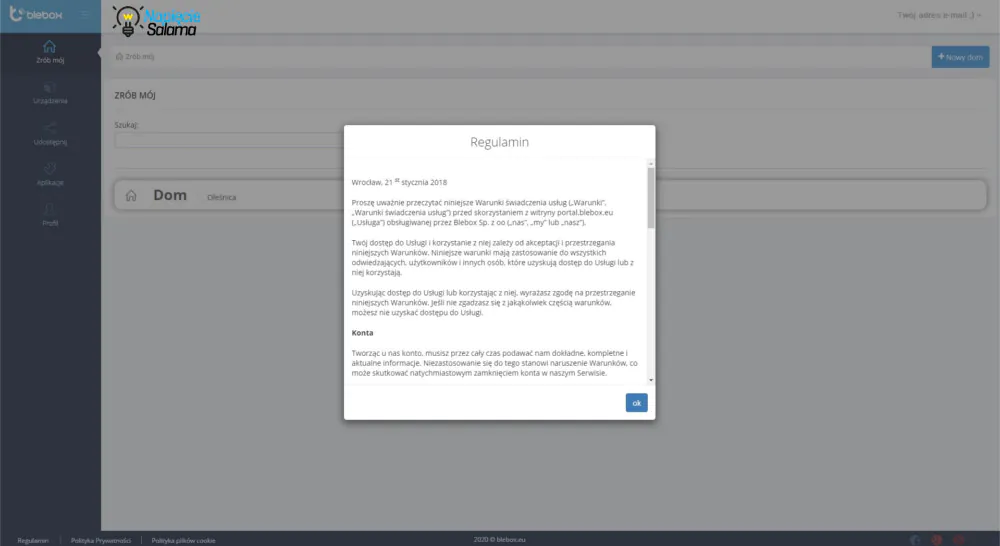This screenshot has width=1000, height=546.
Task: Click the Facebook icon in the footer
Action: (915, 540)
